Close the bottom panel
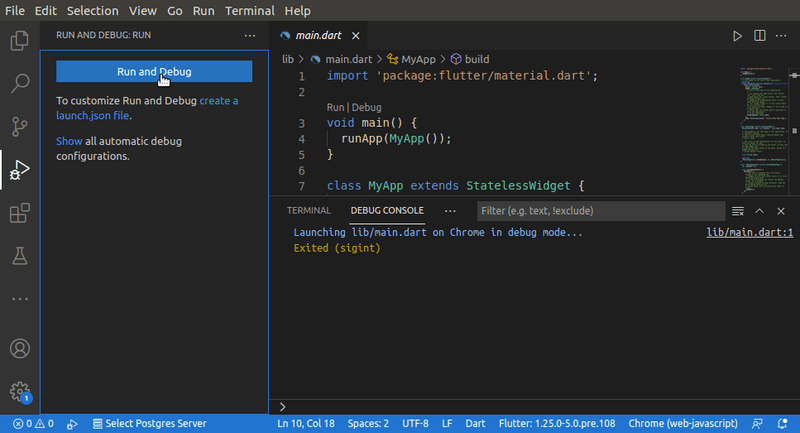 [780, 211]
